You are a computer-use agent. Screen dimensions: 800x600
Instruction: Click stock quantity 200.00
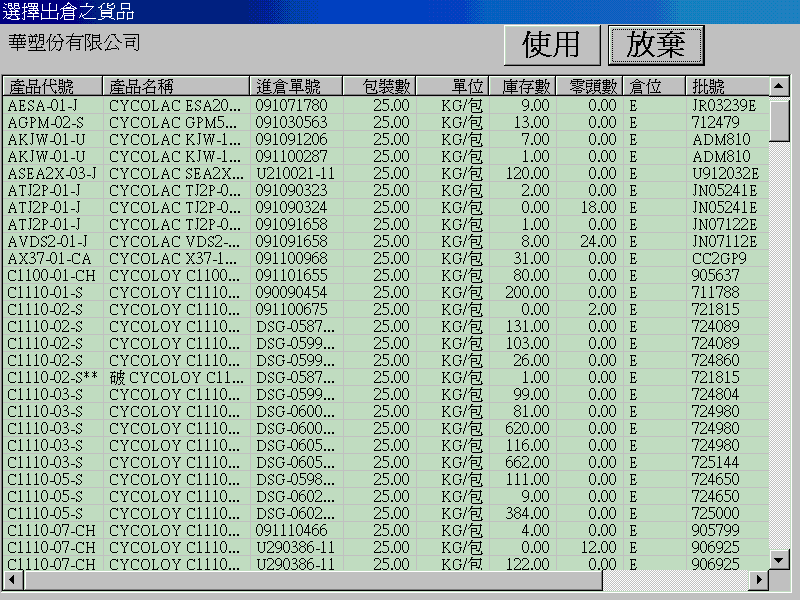pos(528,292)
